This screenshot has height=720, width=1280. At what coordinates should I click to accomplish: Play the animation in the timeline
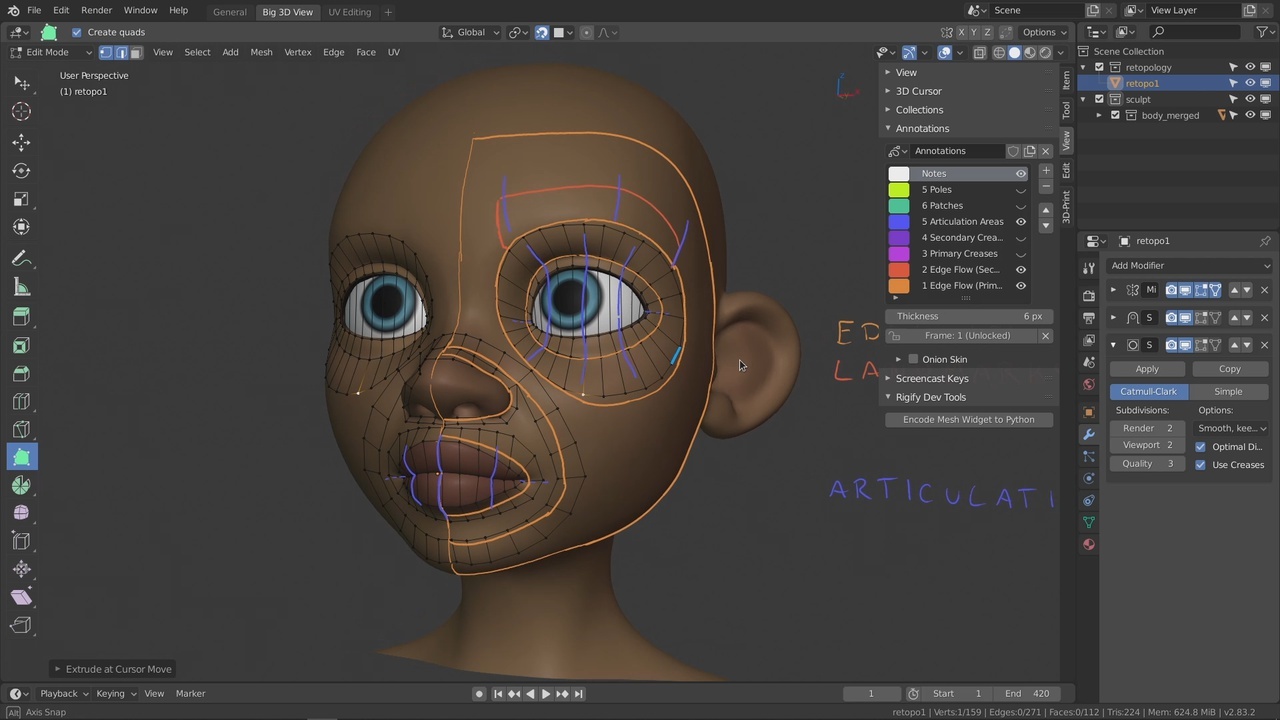coord(546,694)
